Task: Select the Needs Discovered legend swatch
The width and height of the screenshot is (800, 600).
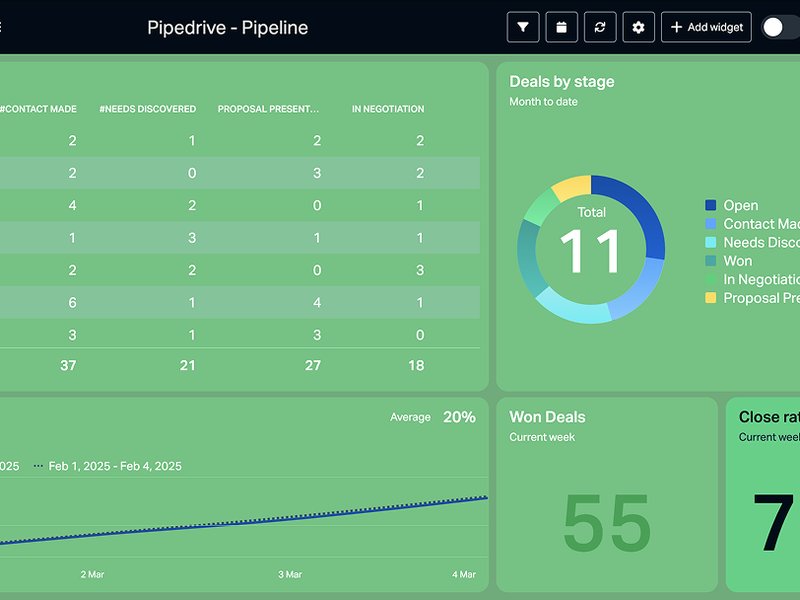Action: (x=710, y=242)
